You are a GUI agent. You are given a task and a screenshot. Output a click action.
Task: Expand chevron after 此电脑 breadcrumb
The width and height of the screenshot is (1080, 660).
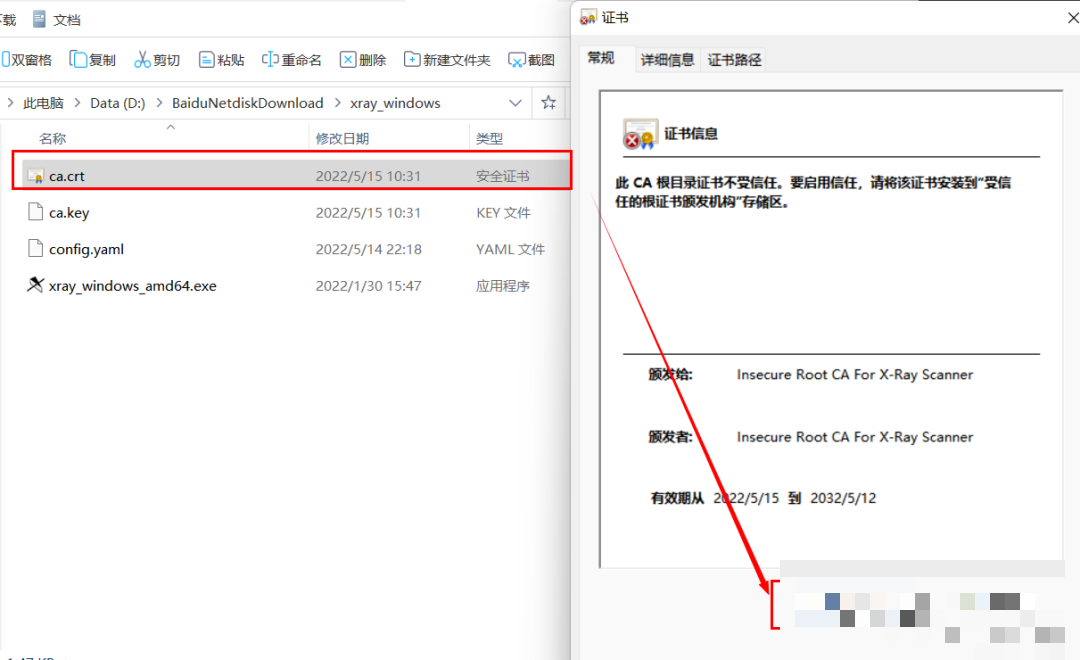click(77, 103)
